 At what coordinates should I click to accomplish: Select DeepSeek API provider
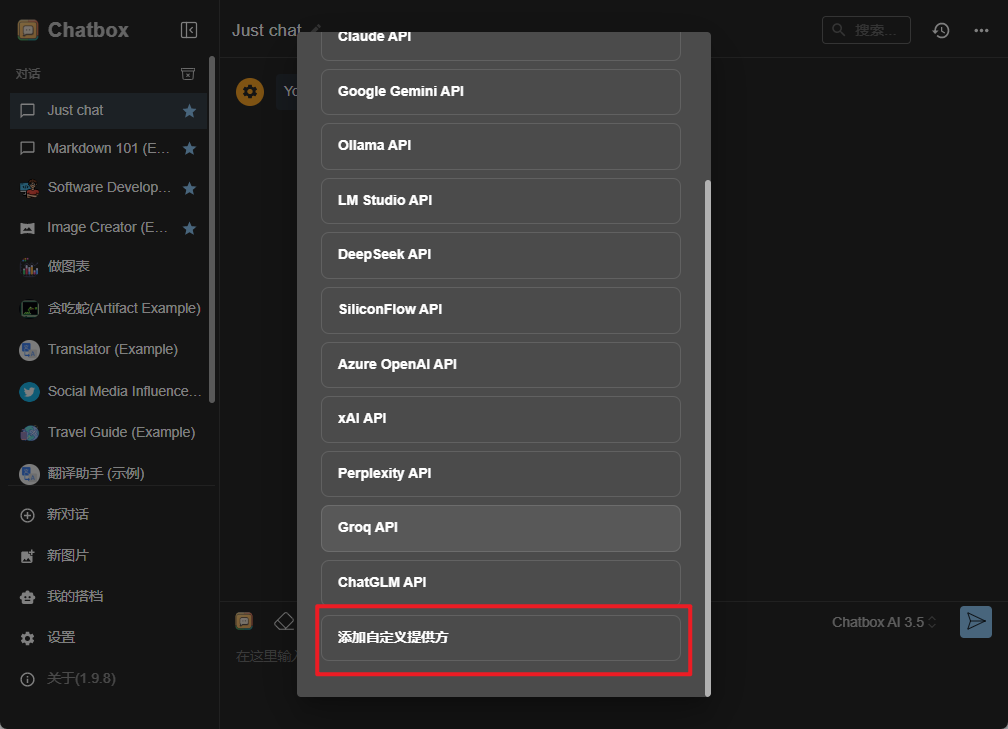tap(501, 255)
